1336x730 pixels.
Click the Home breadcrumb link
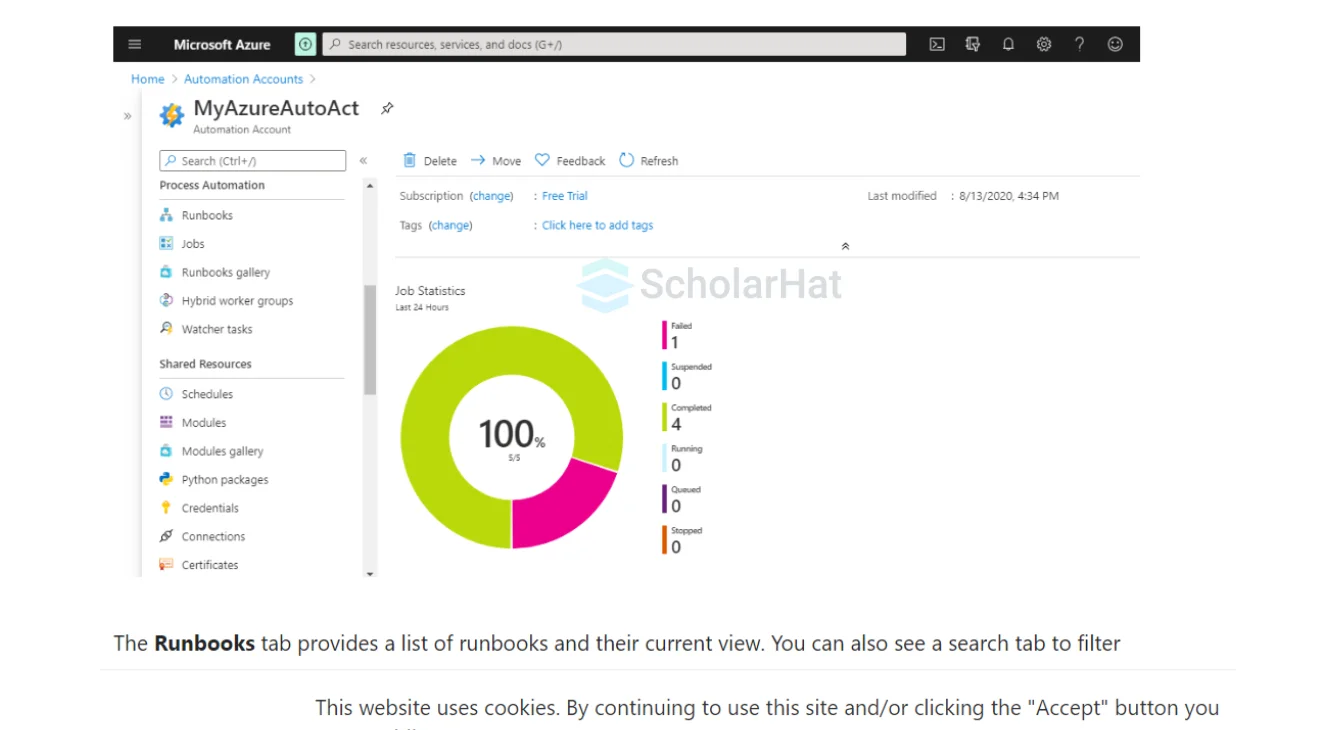click(x=148, y=79)
